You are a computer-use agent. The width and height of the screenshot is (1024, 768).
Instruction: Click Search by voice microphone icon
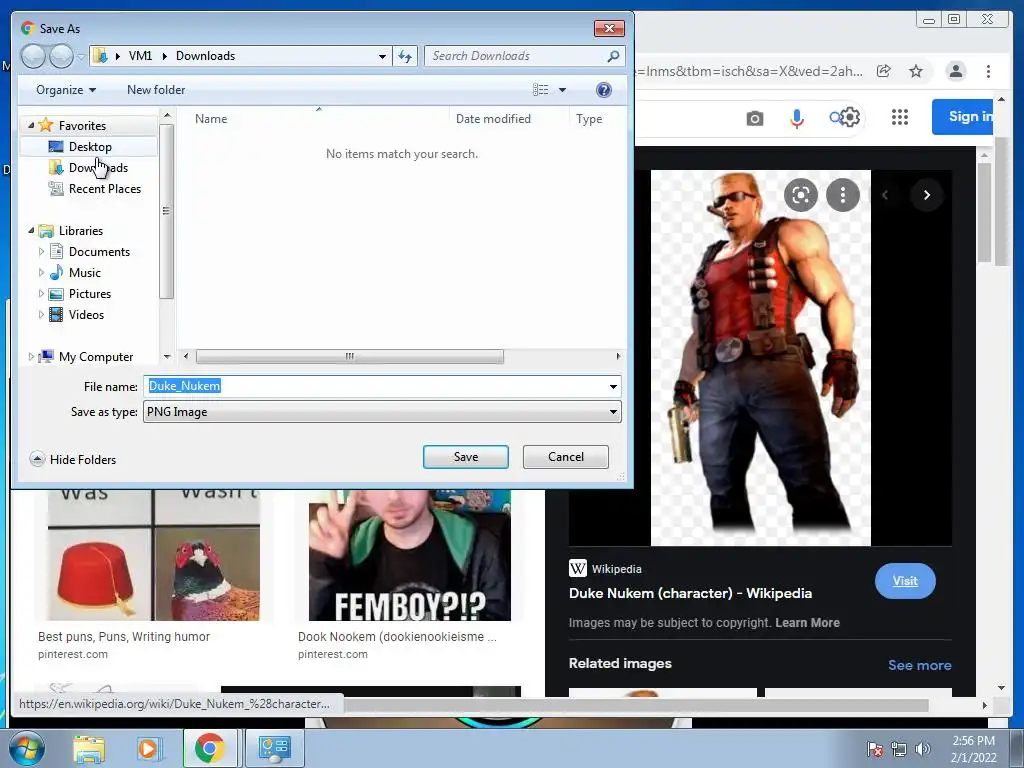(797, 118)
